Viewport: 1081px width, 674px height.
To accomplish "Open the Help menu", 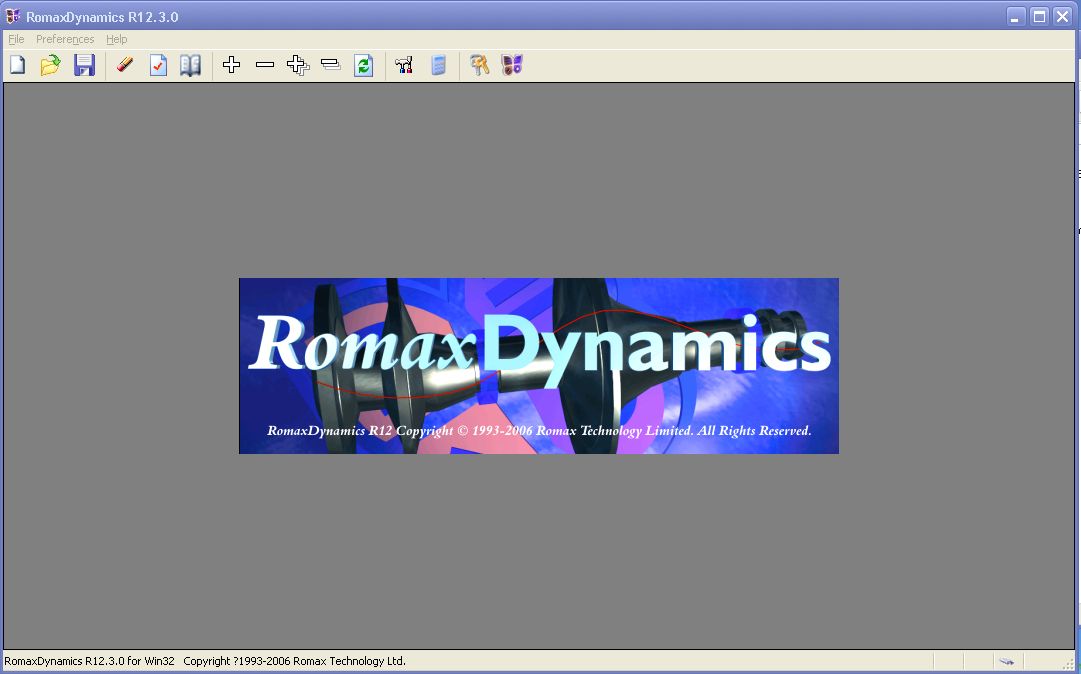I will pos(117,39).
